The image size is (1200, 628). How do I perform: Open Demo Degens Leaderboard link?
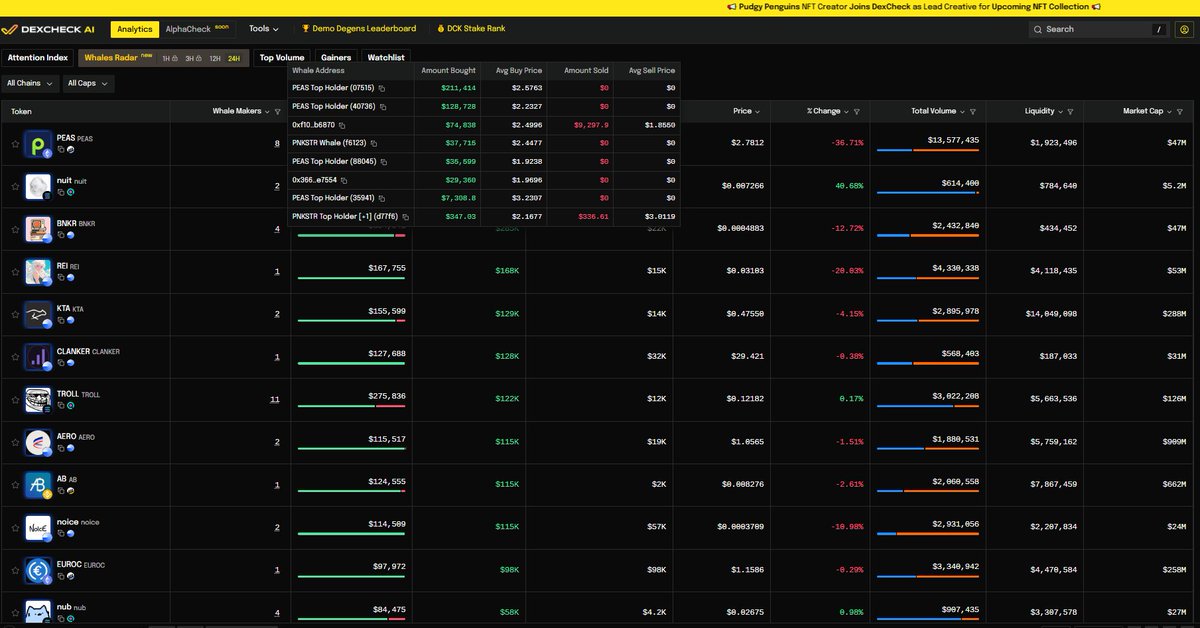coord(359,29)
